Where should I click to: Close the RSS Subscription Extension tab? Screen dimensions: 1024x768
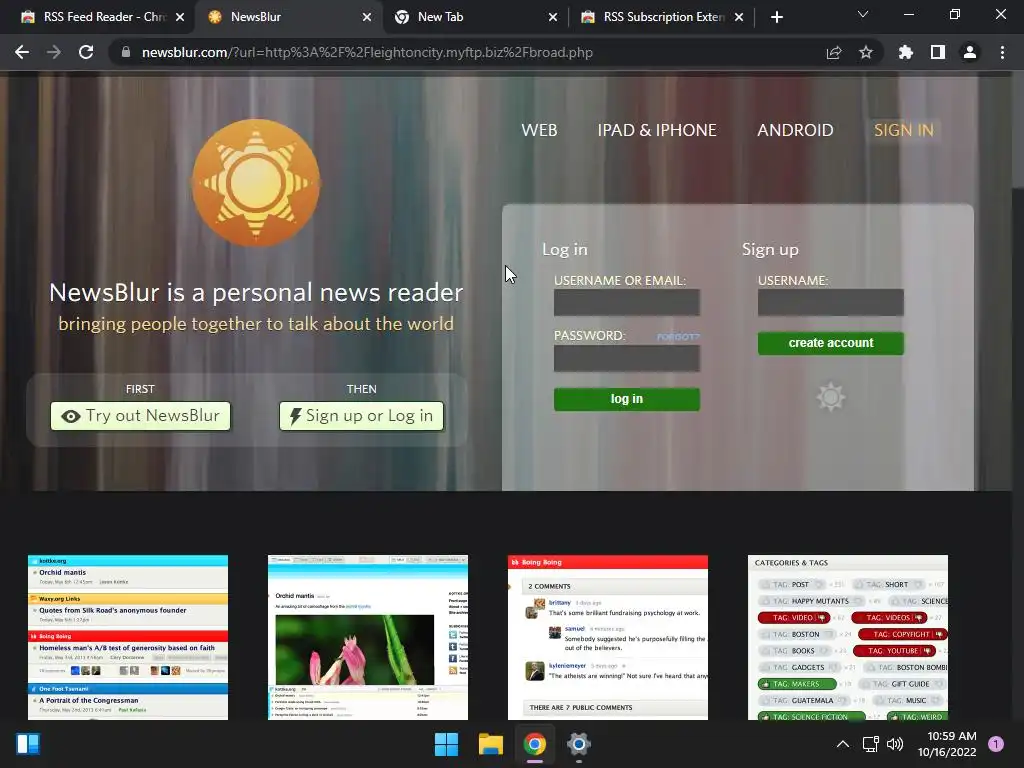tap(739, 17)
